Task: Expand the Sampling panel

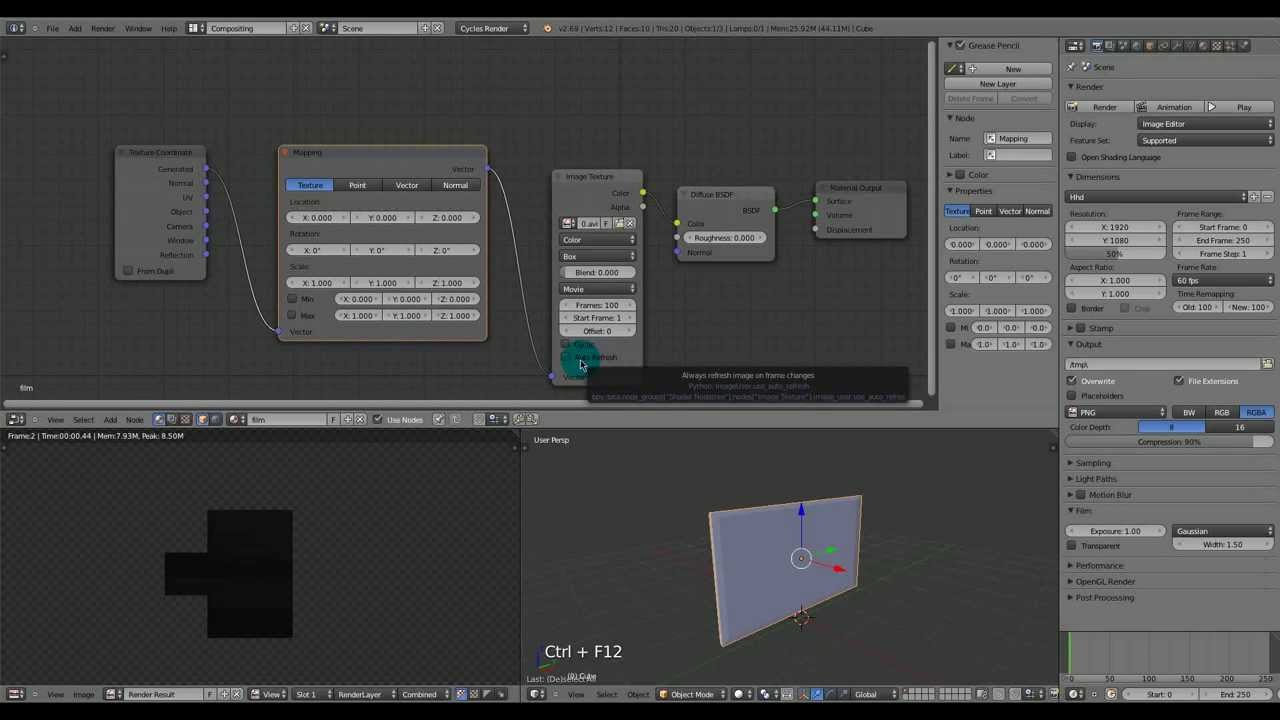Action: click(x=1093, y=463)
